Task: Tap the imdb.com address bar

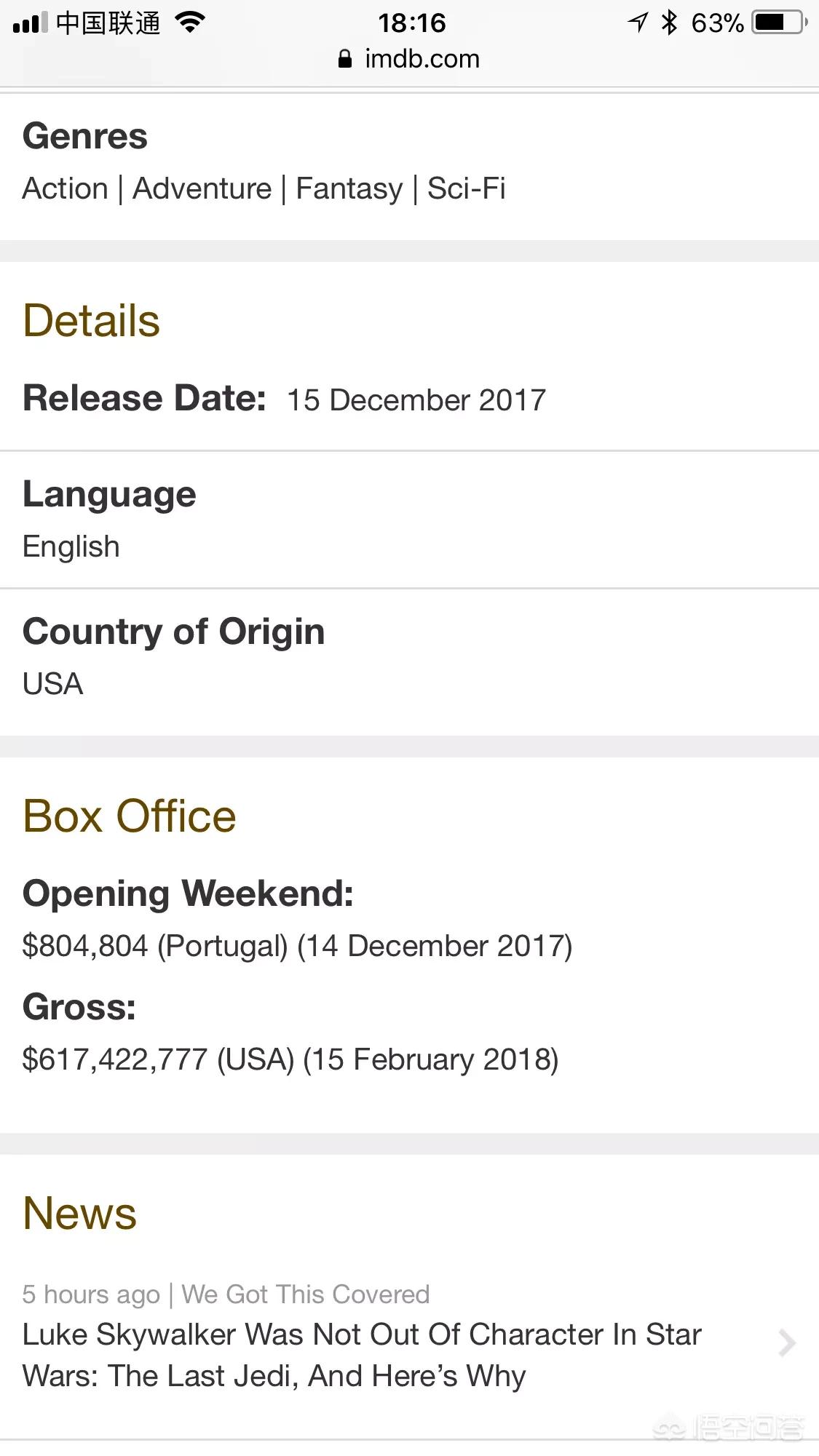Action: click(x=422, y=59)
